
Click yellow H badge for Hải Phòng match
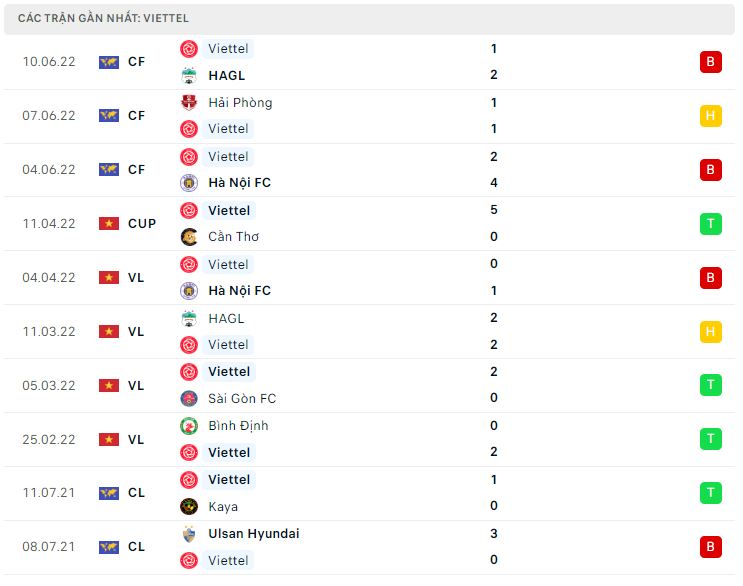(x=710, y=116)
